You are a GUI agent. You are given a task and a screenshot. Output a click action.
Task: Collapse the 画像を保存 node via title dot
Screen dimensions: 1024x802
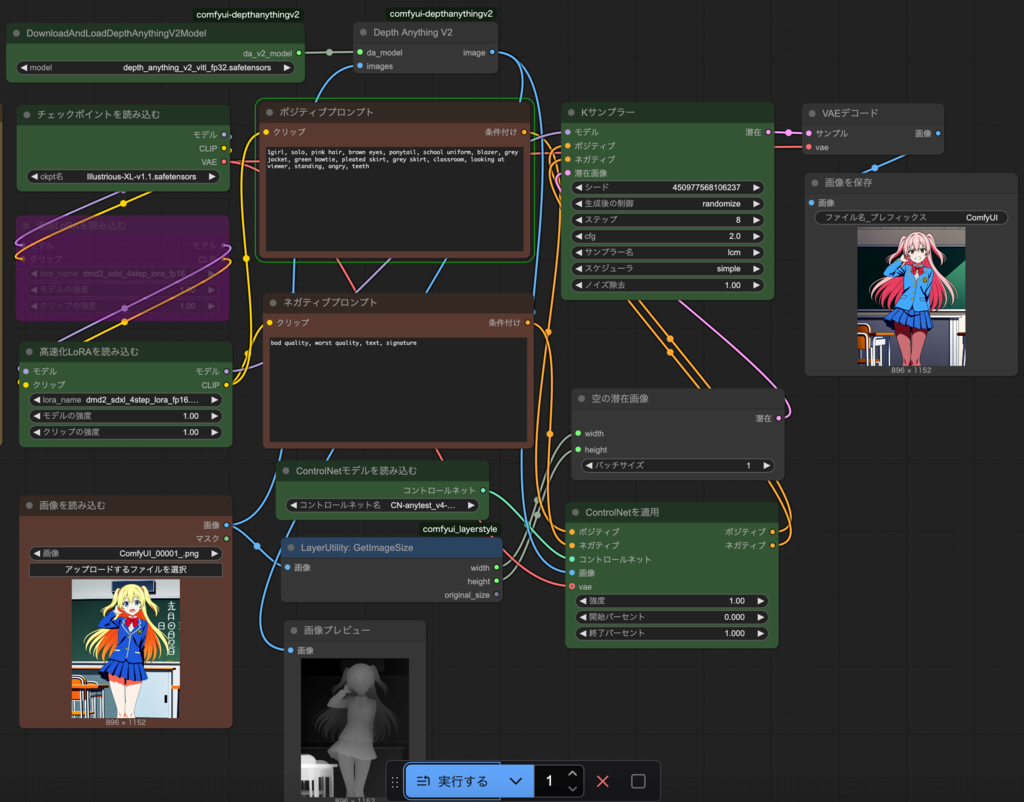(814, 183)
